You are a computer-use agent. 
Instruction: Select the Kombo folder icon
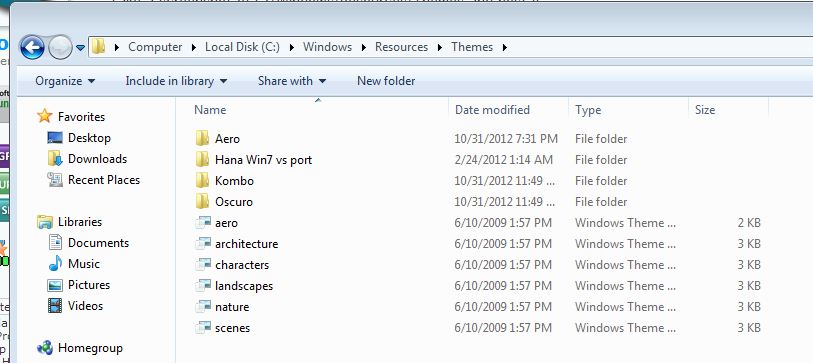[203, 180]
